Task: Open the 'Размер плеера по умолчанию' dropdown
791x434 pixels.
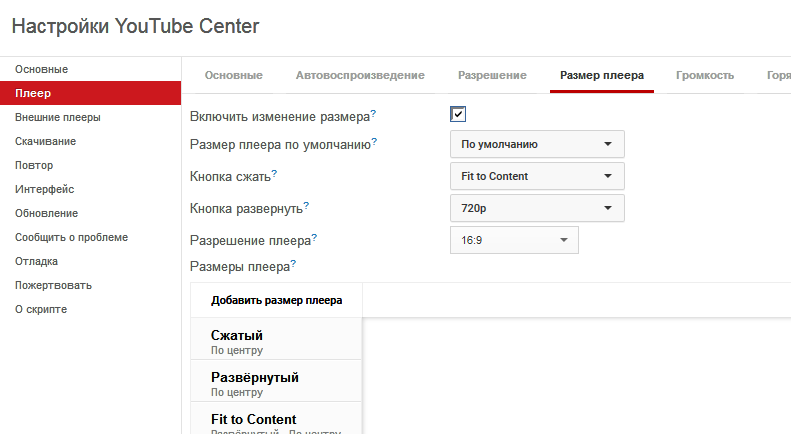Action: [537, 144]
